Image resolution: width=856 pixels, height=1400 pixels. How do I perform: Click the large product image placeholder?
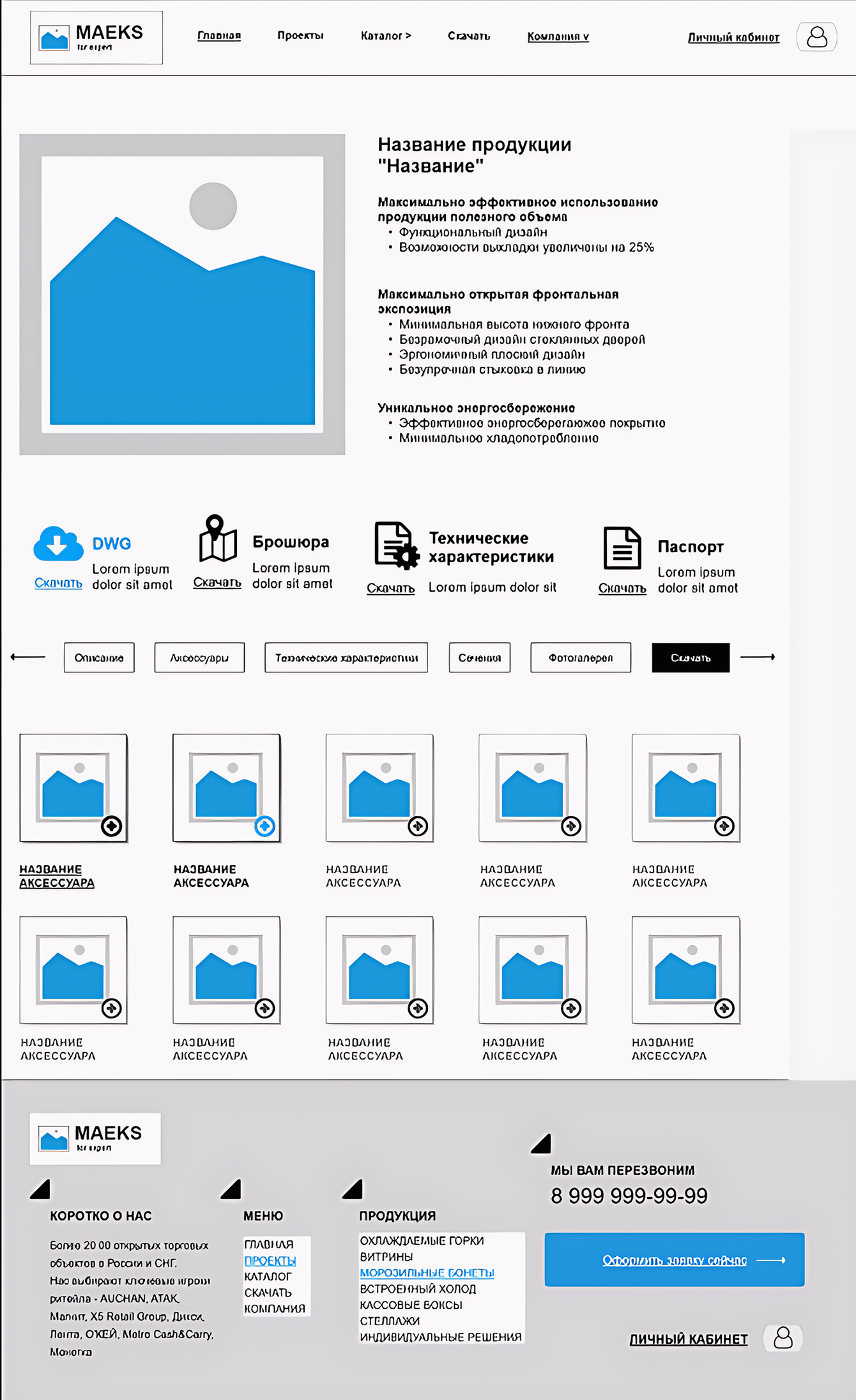tap(182, 295)
